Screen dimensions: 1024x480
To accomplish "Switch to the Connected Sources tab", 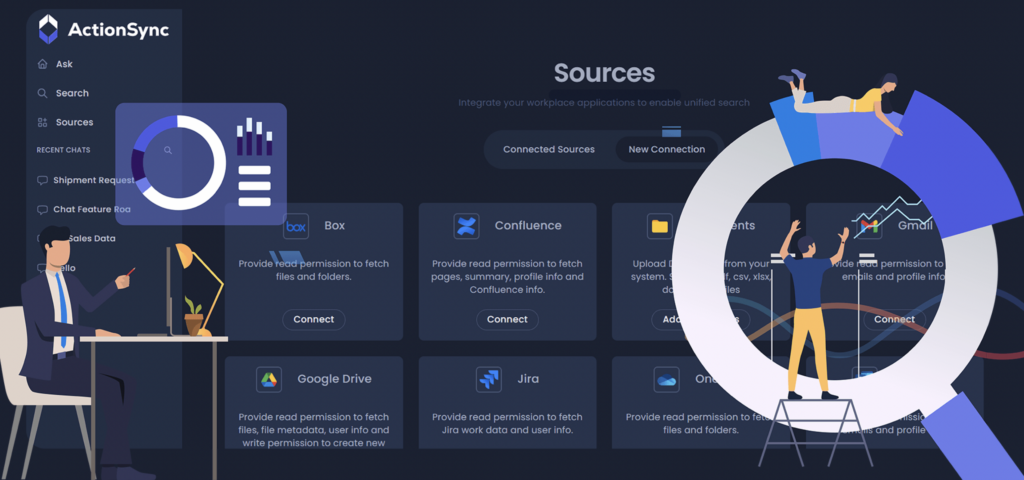I will coord(548,149).
